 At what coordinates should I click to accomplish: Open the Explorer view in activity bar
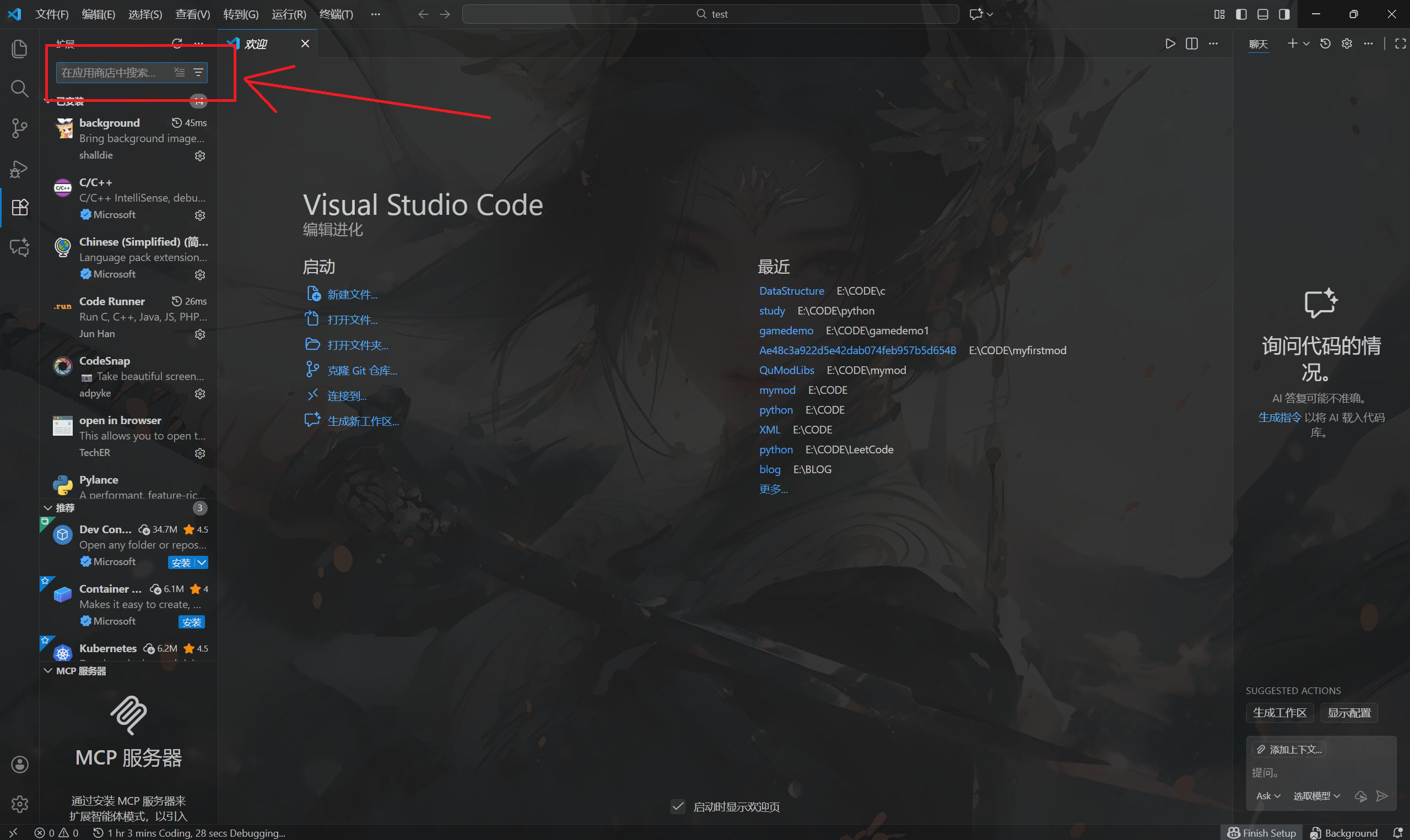19,48
